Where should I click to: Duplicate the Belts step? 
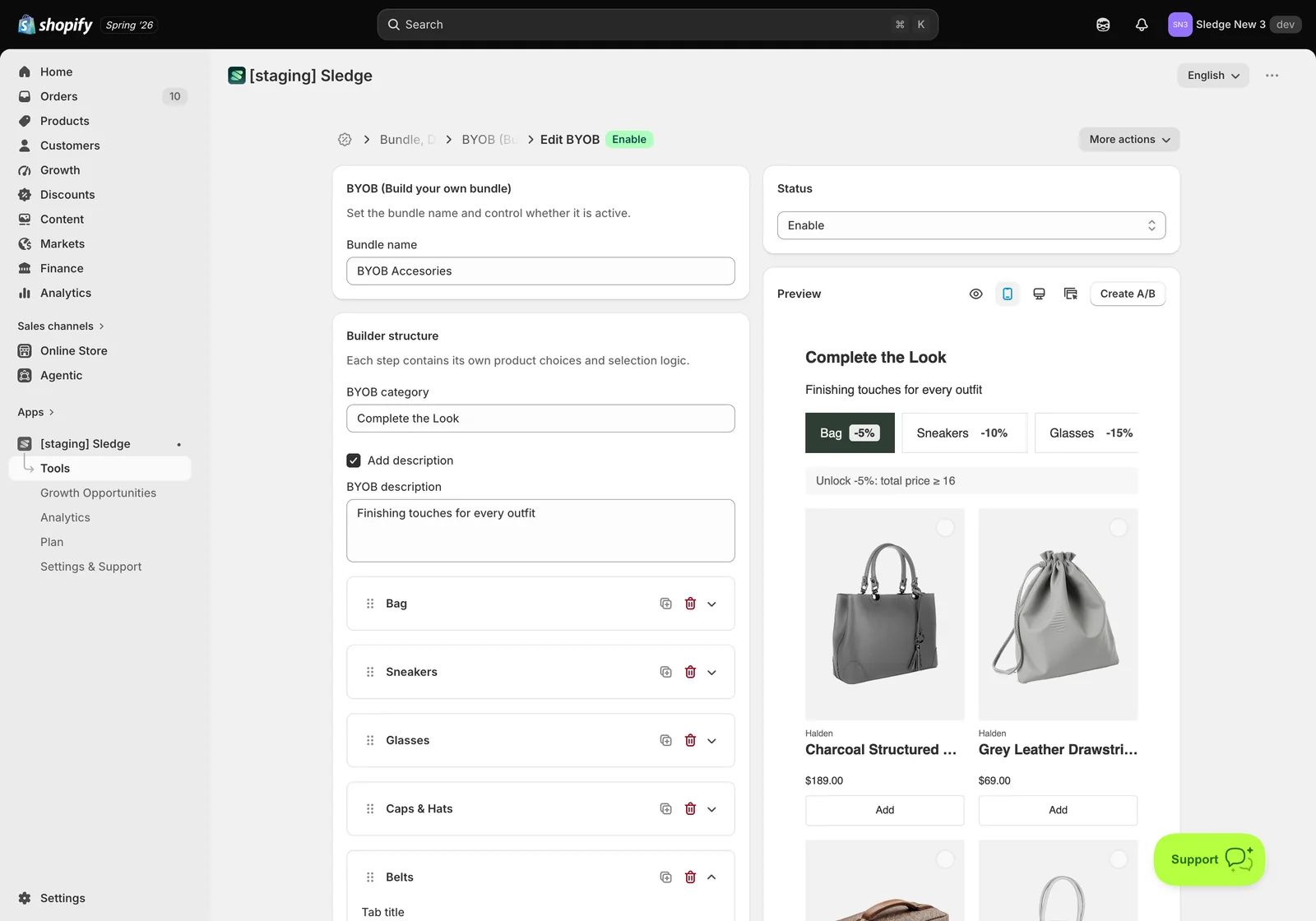[666, 877]
